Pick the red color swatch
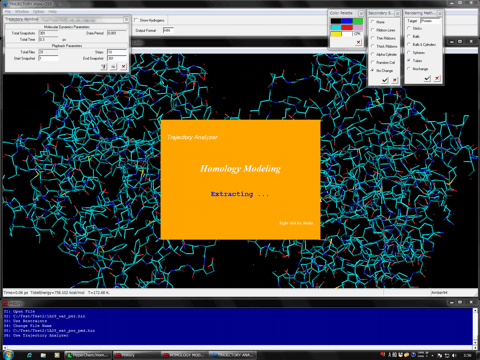The height and width of the screenshot is (360, 480). 347,27
